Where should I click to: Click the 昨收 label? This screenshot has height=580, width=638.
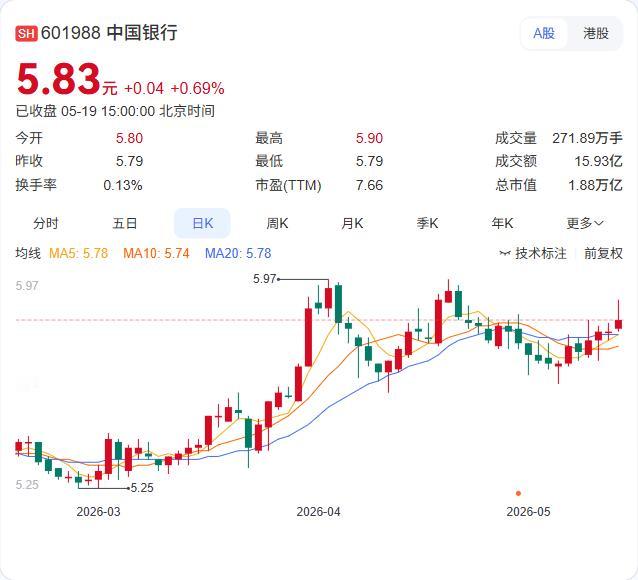click(29, 161)
